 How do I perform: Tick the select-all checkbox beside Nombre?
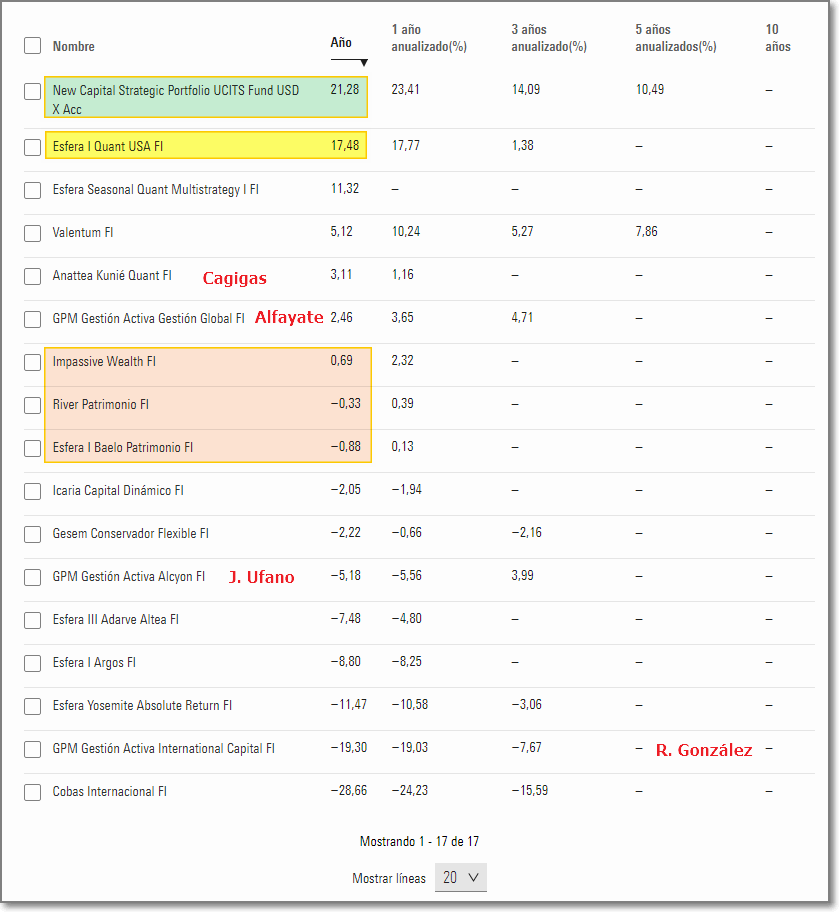pyautogui.click(x=33, y=46)
